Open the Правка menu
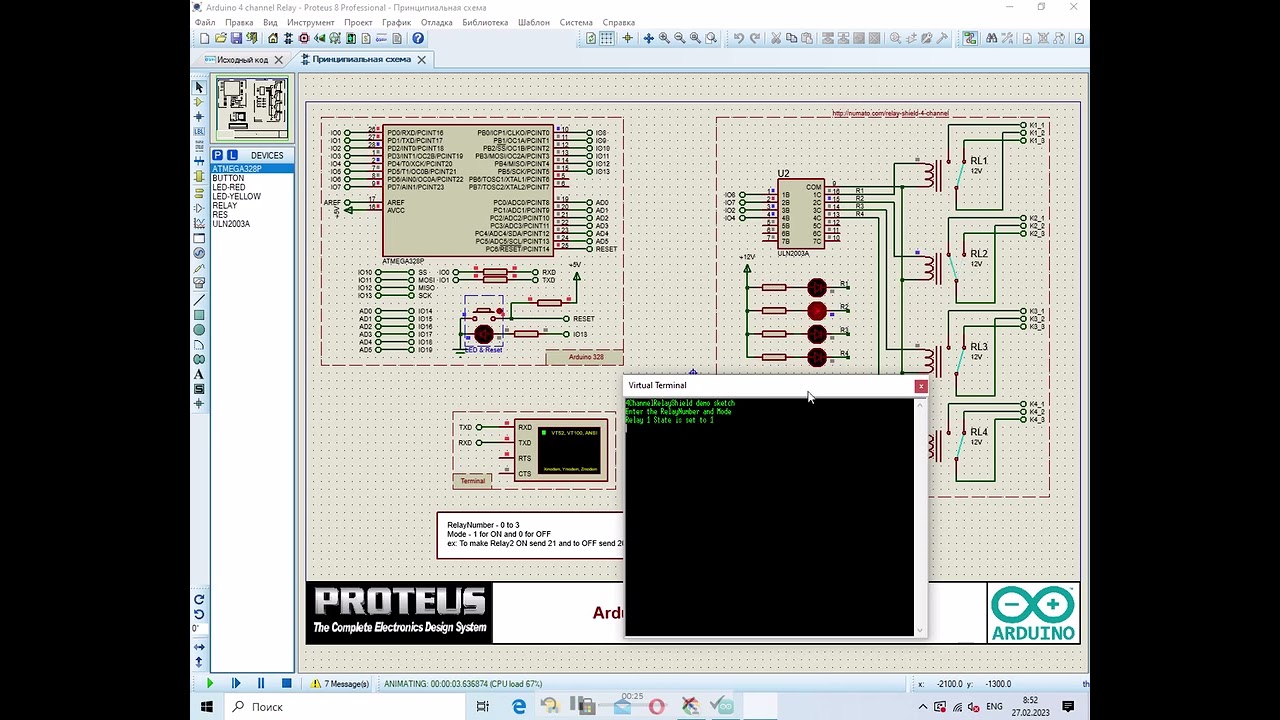Viewport: 1280px width, 720px height. (239, 22)
